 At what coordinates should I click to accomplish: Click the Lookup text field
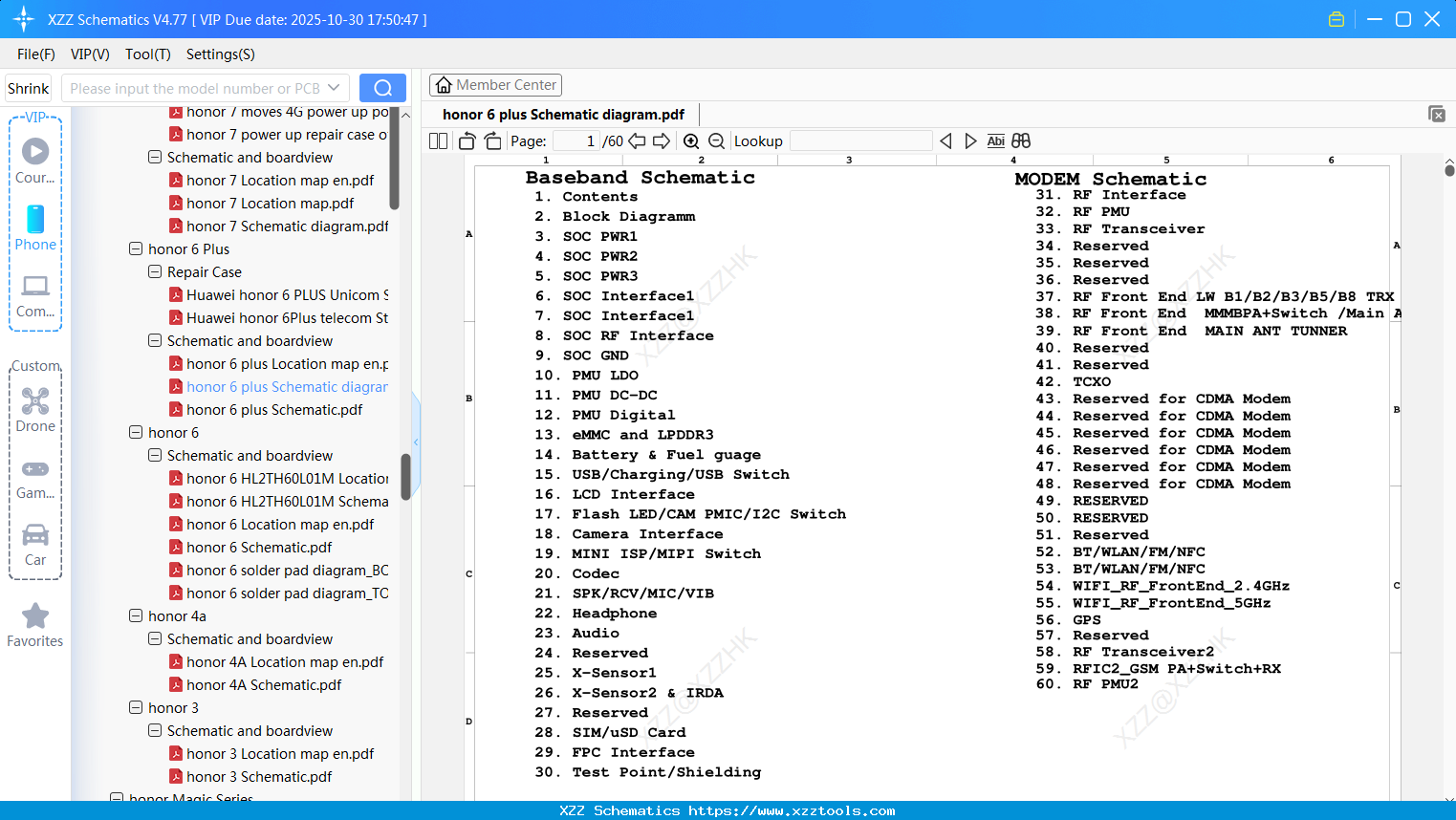click(x=861, y=141)
